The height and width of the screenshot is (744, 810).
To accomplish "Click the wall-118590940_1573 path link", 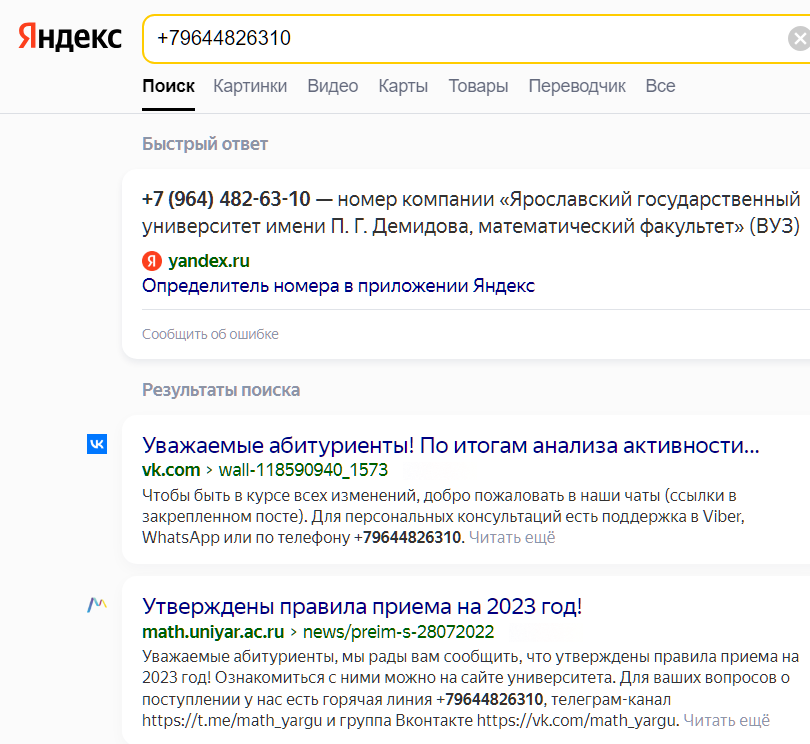I will (303, 470).
